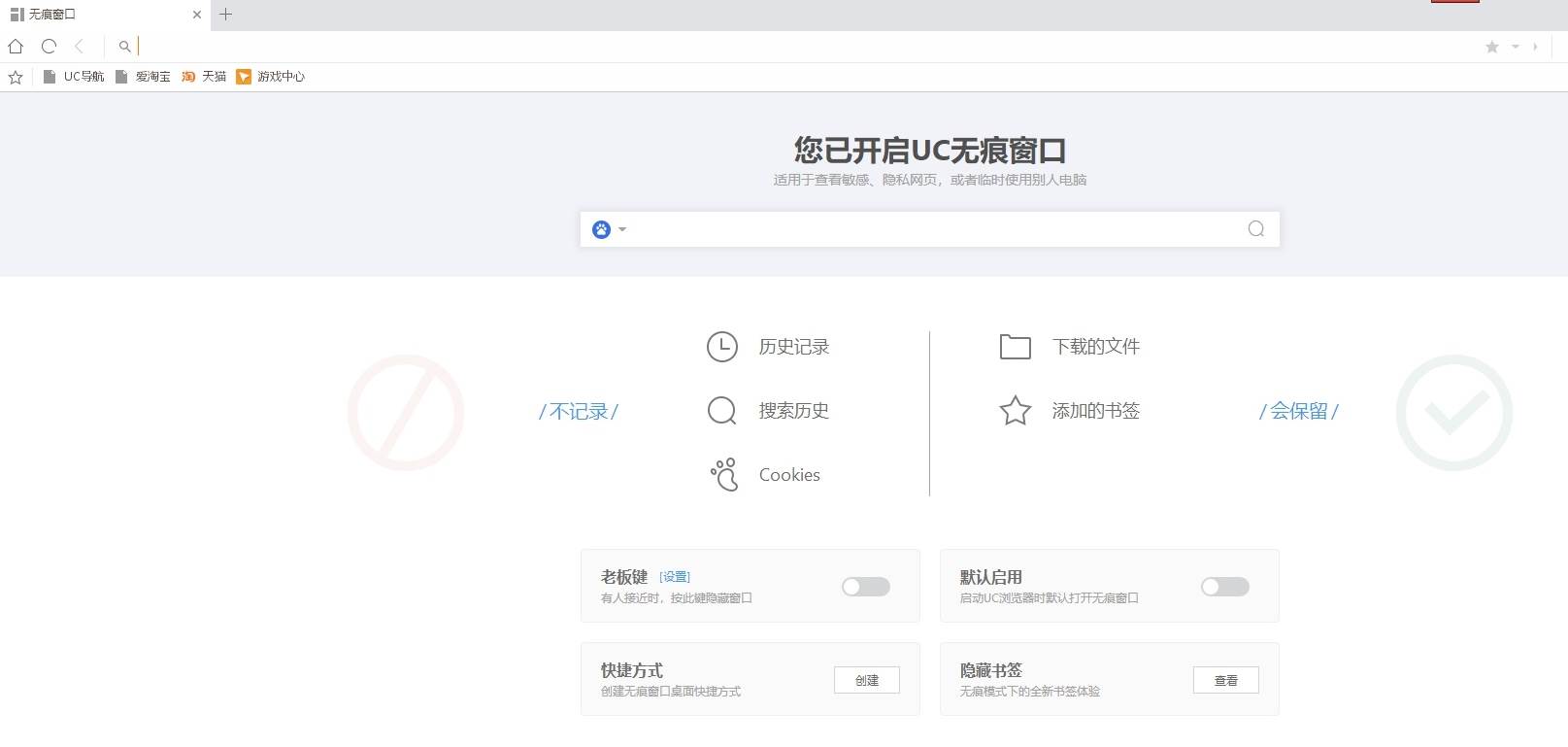Viewport: 1568px width, 747px height.
Task: Click the 搜索历史 magnifier icon
Action: [722, 411]
